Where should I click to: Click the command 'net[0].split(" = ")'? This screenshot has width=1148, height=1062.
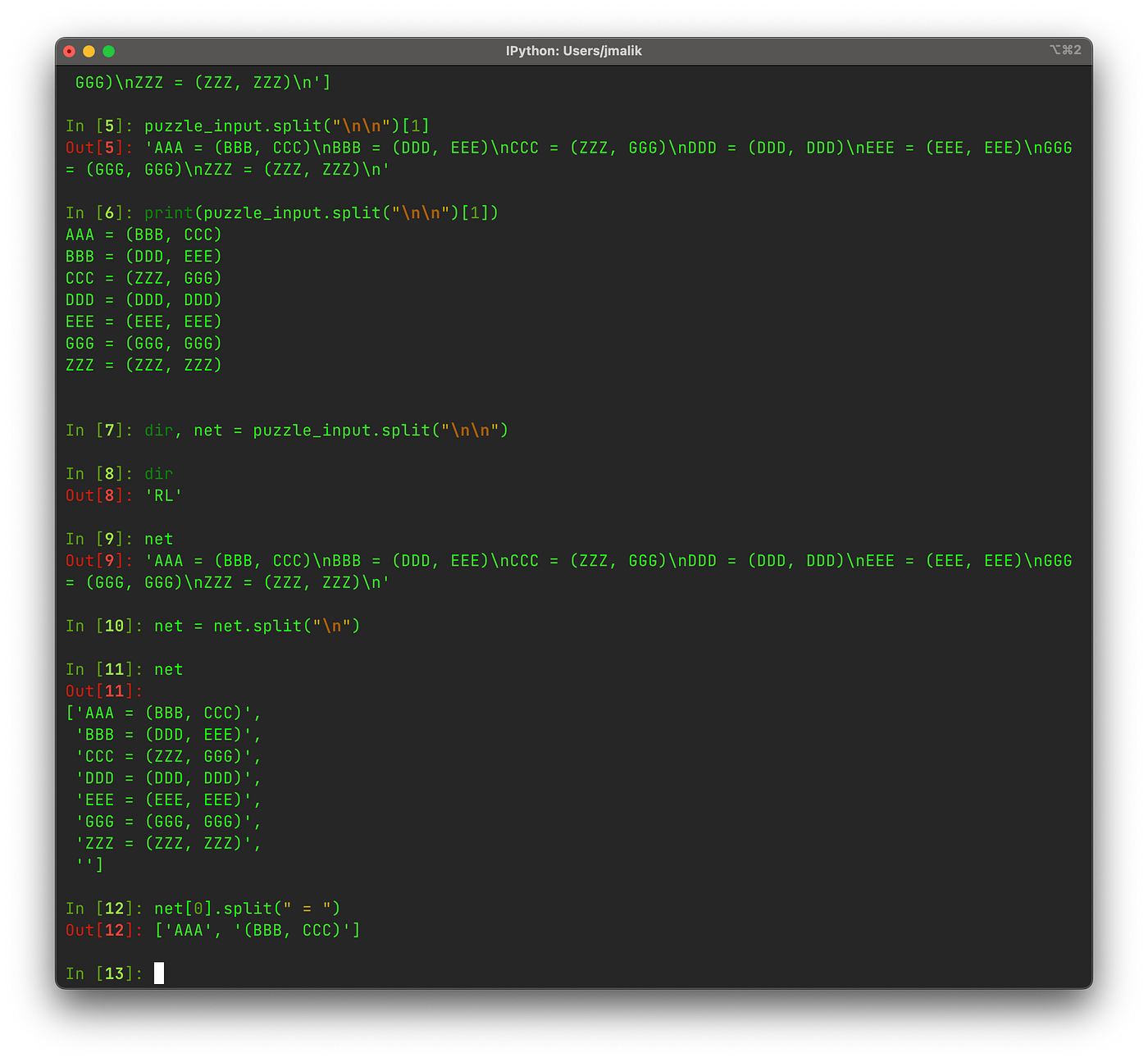248,908
